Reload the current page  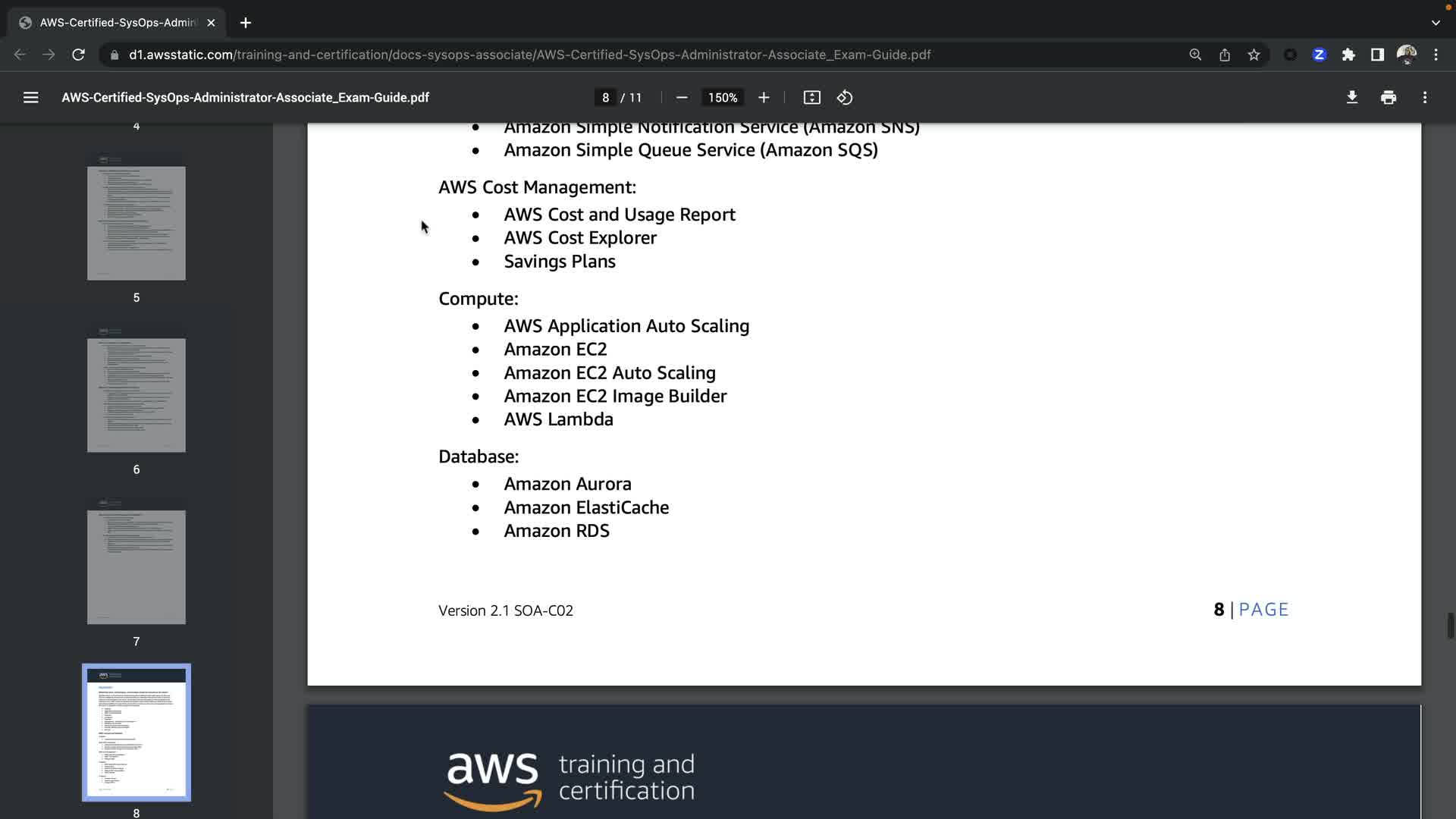click(x=78, y=55)
